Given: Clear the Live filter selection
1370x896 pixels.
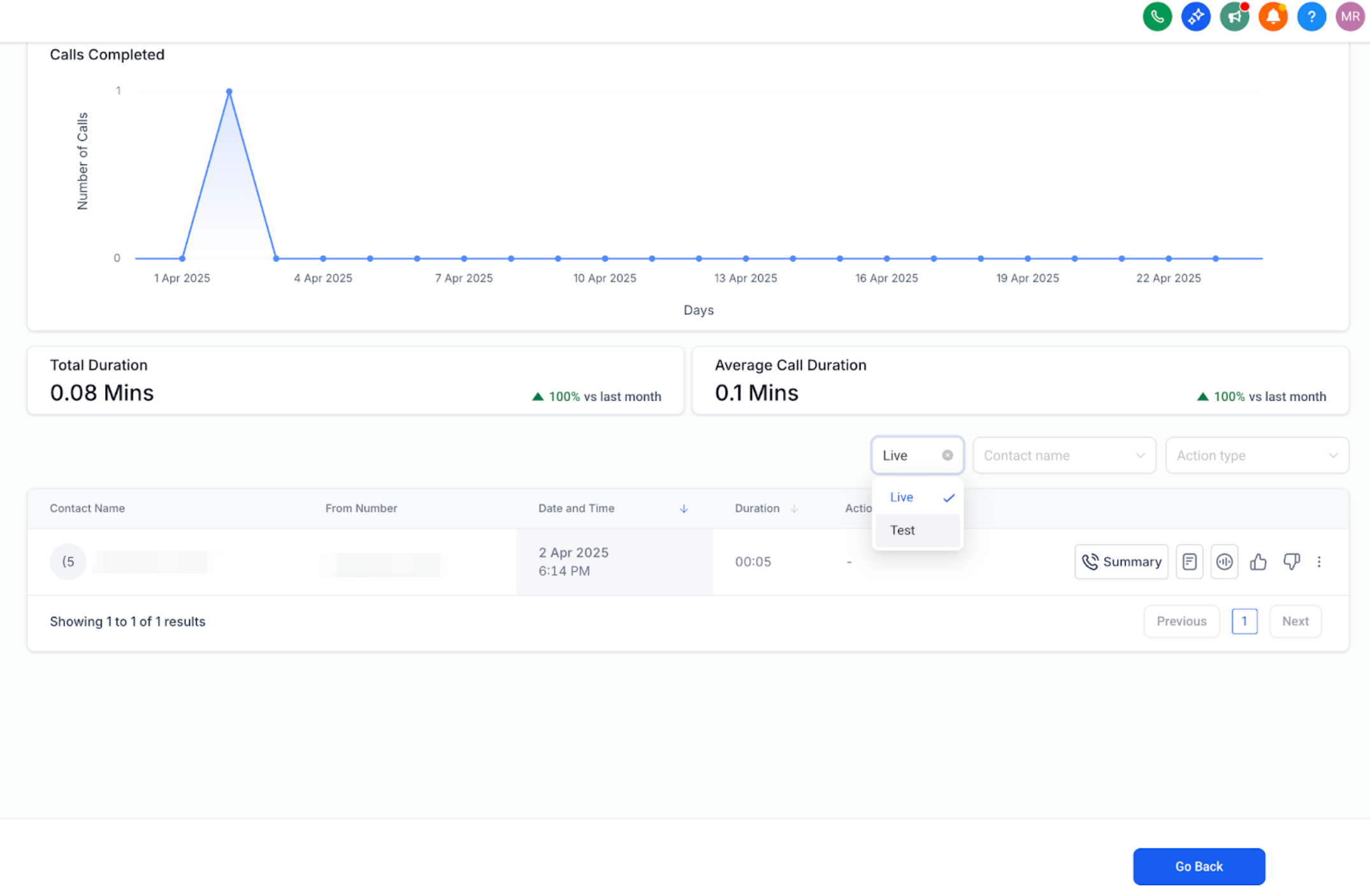Looking at the screenshot, I should 948,455.
